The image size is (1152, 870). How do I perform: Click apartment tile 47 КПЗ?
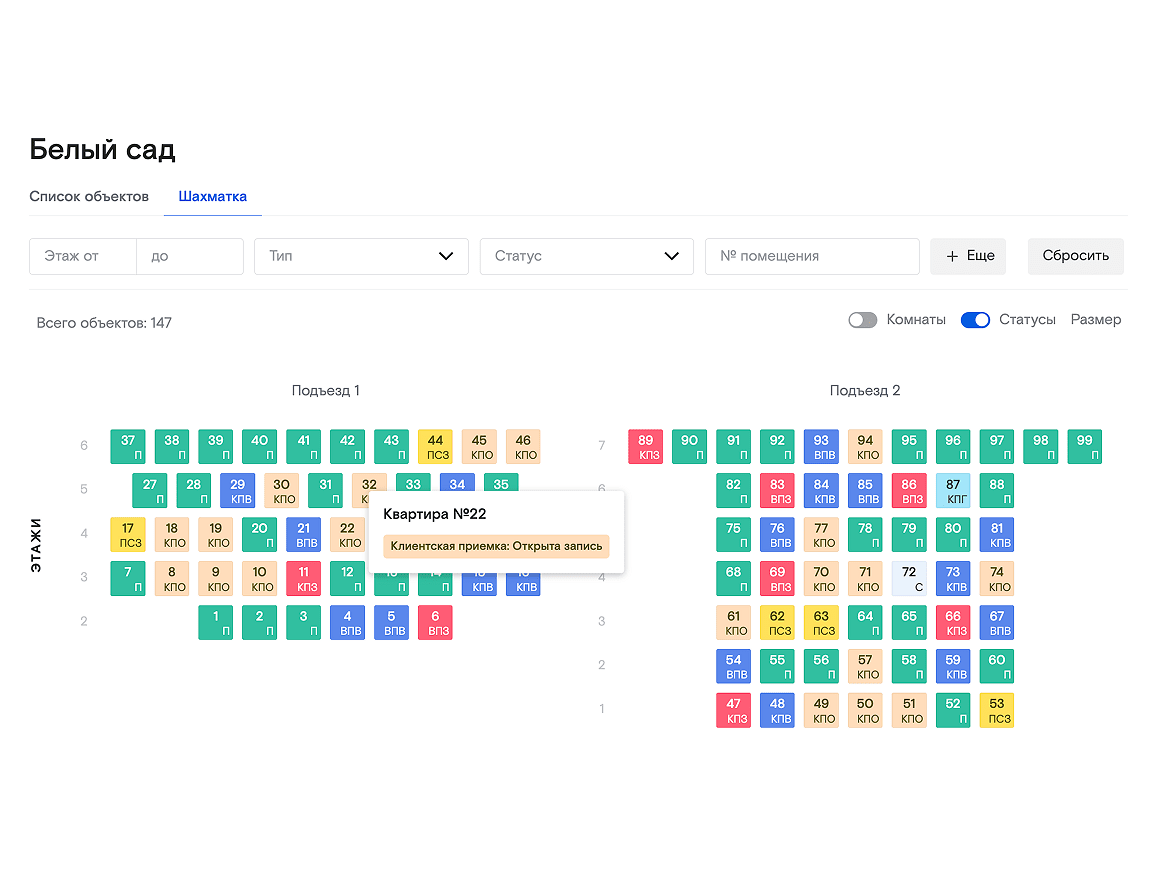pos(733,710)
